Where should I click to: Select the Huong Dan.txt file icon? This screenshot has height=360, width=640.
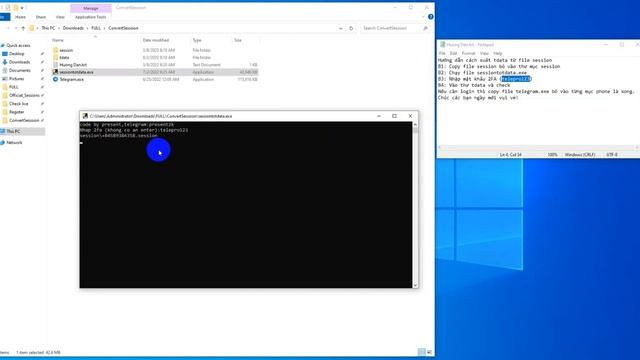point(56,65)
